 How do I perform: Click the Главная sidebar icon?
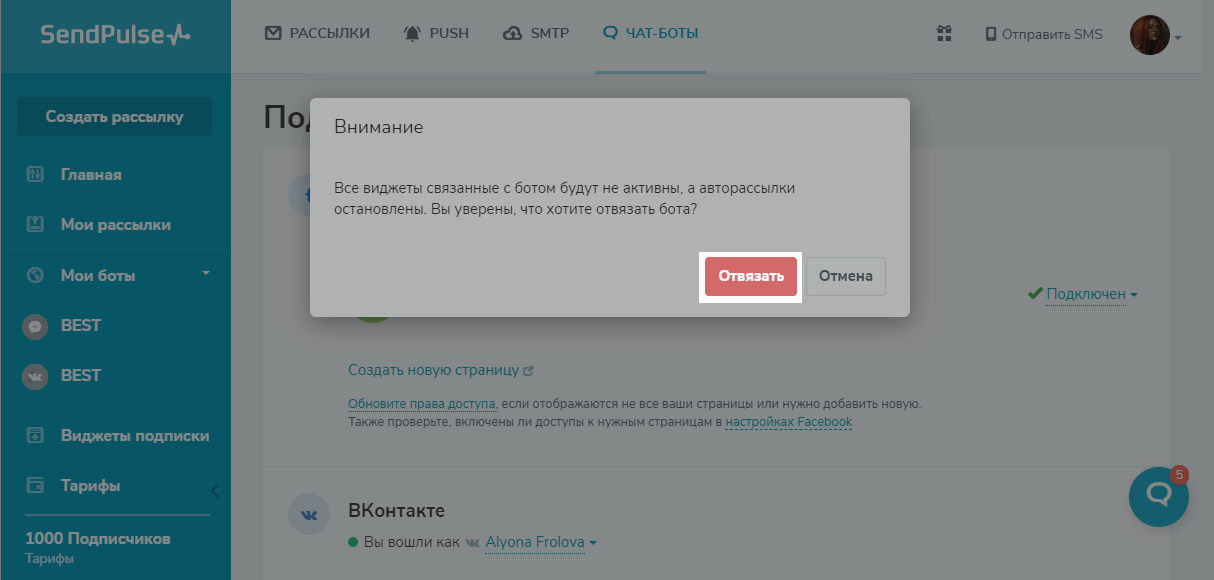(x=35, y=174)
